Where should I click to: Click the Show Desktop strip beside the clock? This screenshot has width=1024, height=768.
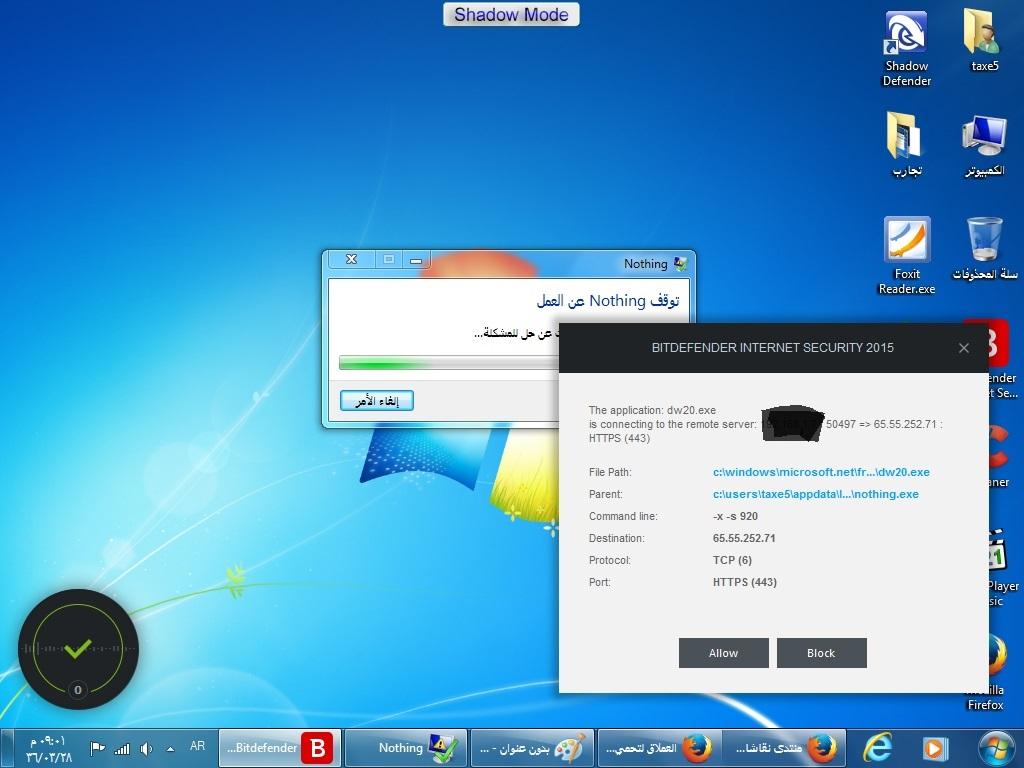tap(6, 748)
